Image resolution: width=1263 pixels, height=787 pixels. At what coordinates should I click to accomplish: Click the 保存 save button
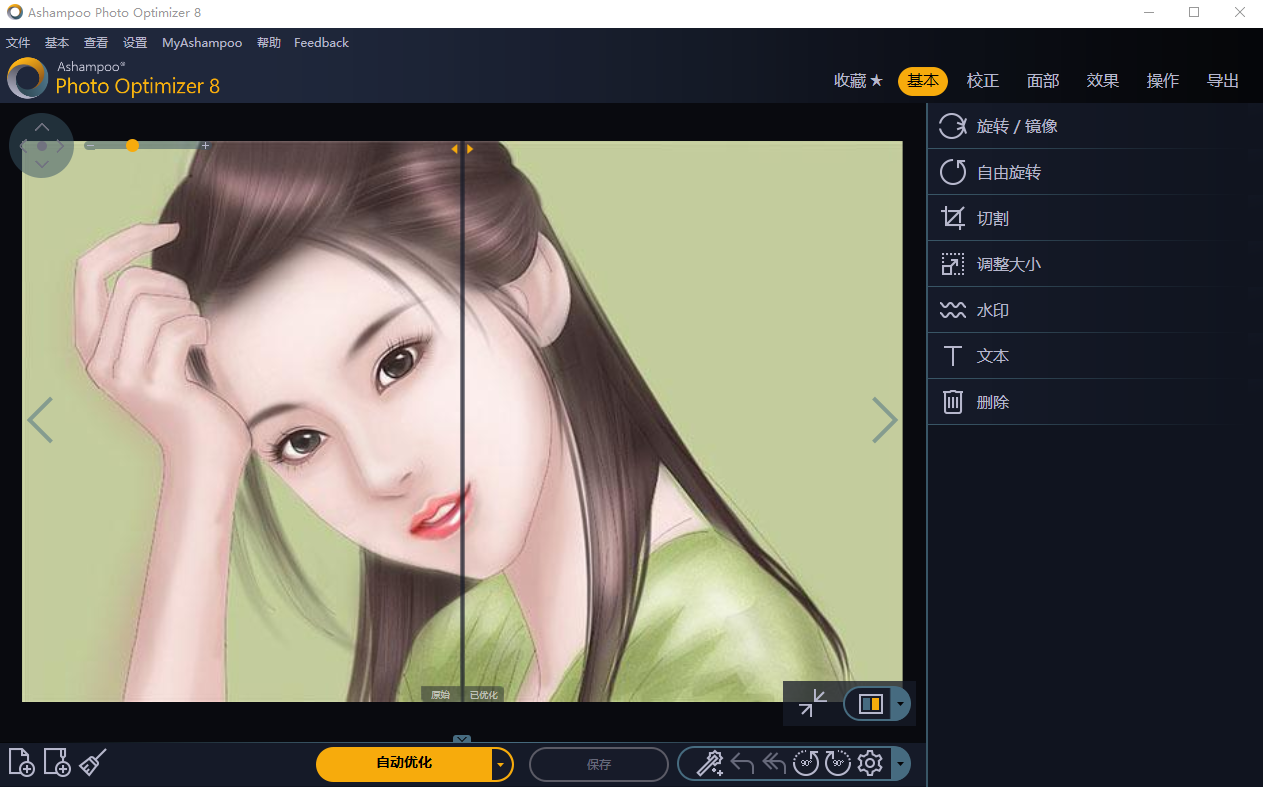(599, 765)
